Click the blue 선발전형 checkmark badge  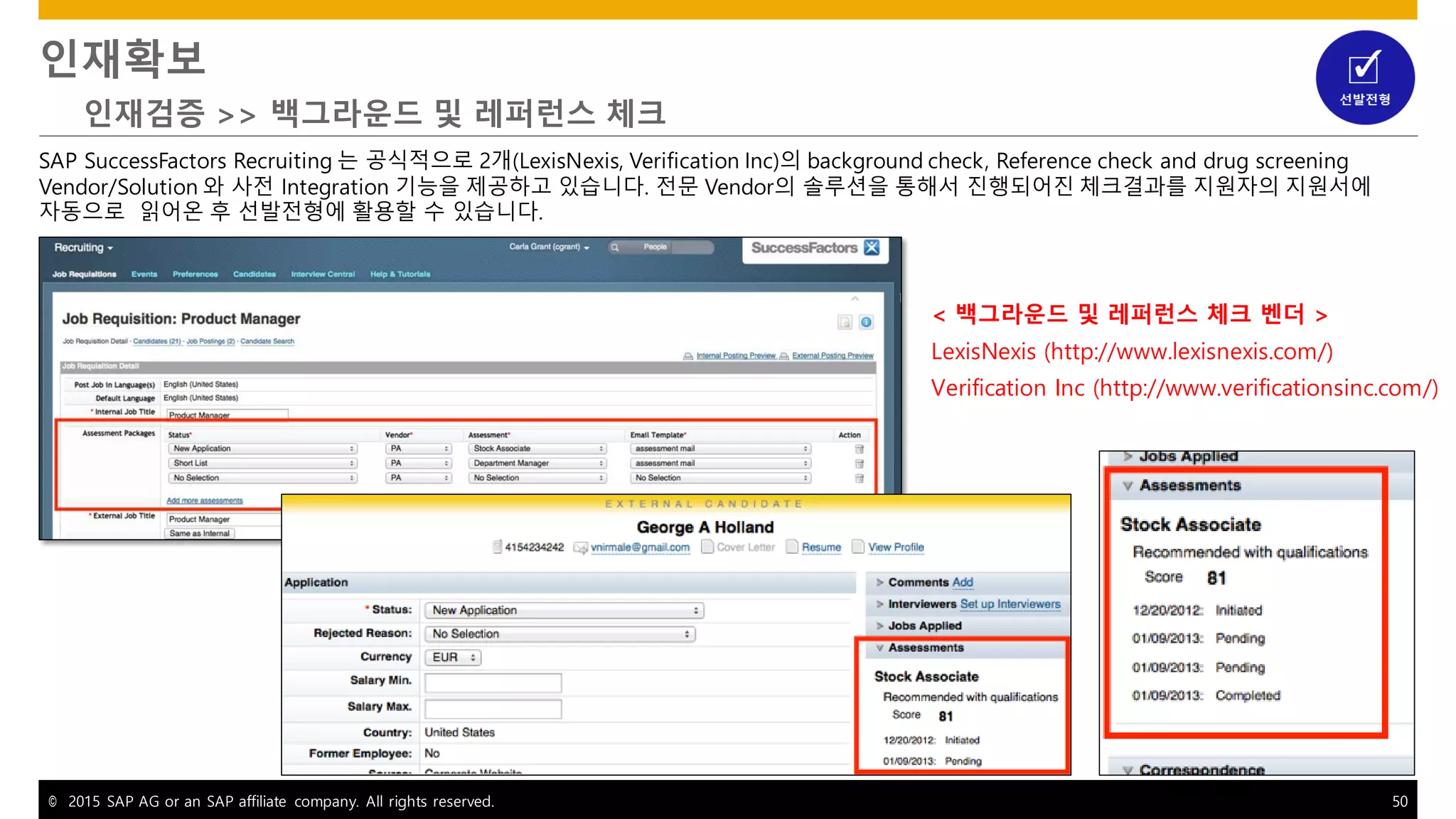(1365, 77)
